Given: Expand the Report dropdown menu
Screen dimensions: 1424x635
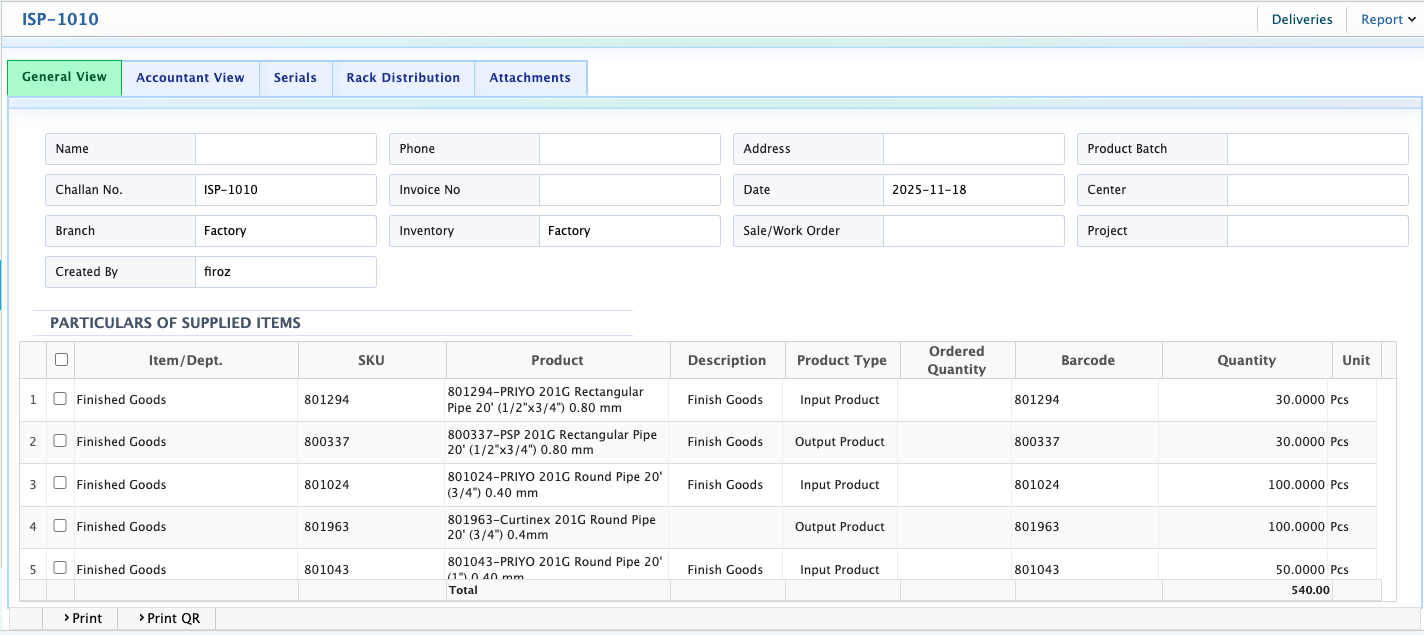Looking at the screenshot, I should [x=1388, y=19].
